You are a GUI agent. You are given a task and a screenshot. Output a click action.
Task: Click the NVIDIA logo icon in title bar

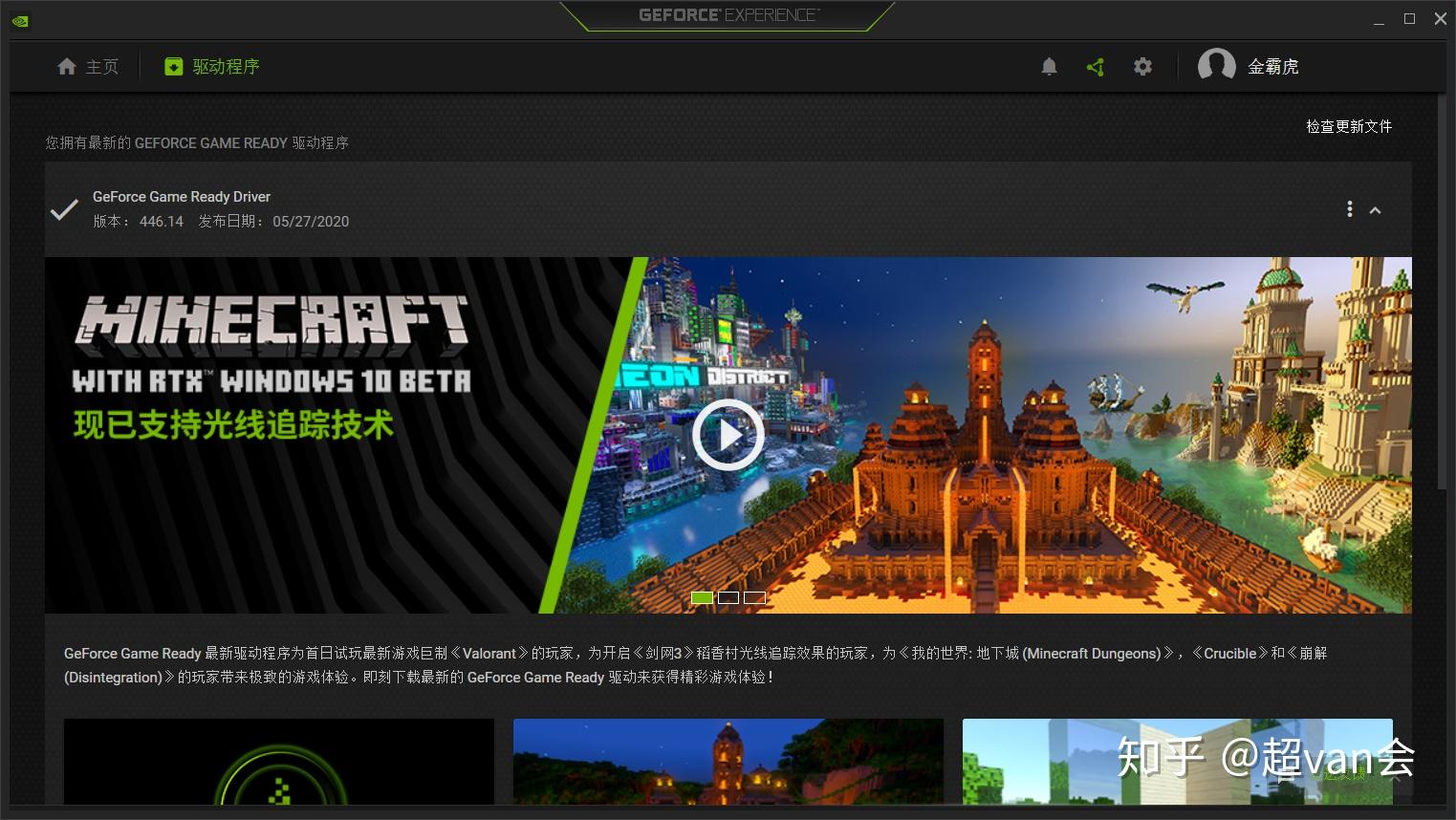pos(20,20)
